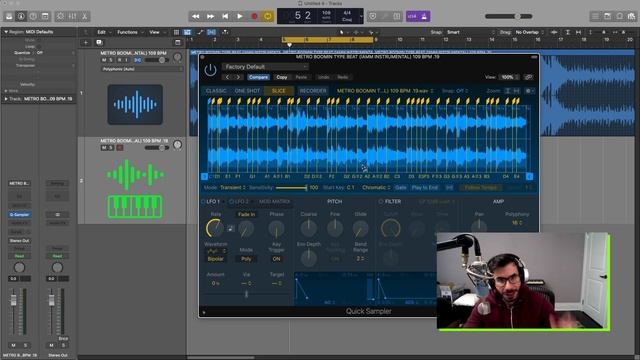Viewport: 640px width, 360px height.
Task: Mute the second METRO BOOMIN track
Action: coord(104,148)
